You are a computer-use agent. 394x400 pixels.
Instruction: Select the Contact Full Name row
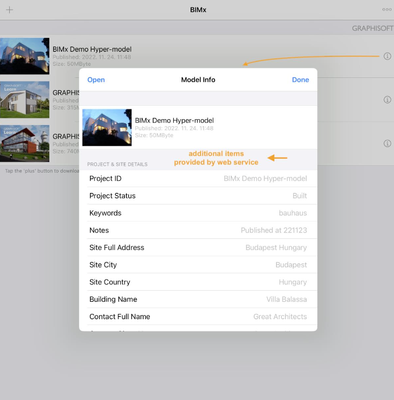pos(198,316)
